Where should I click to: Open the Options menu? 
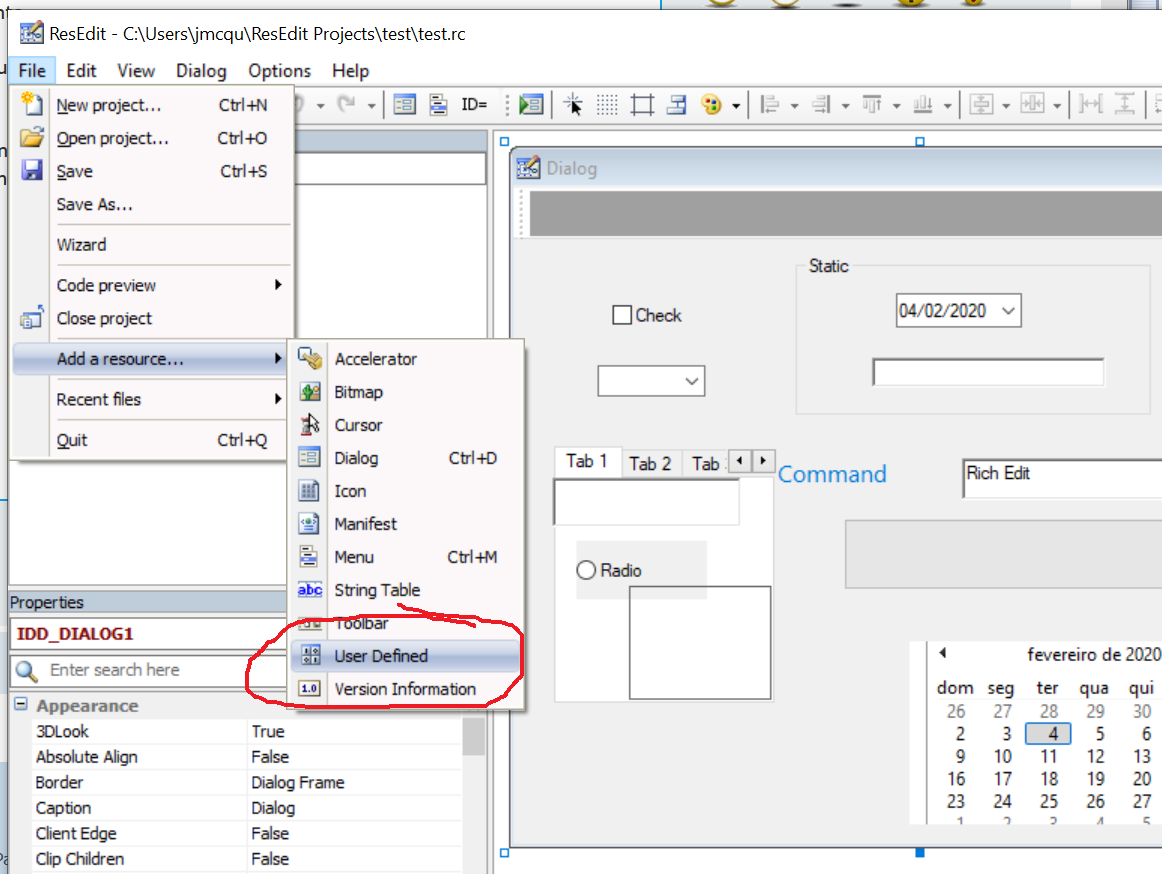coord(279,71)
